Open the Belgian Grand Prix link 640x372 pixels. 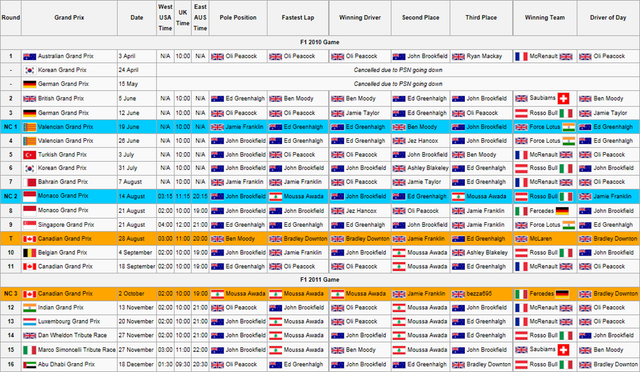(62, 252)
